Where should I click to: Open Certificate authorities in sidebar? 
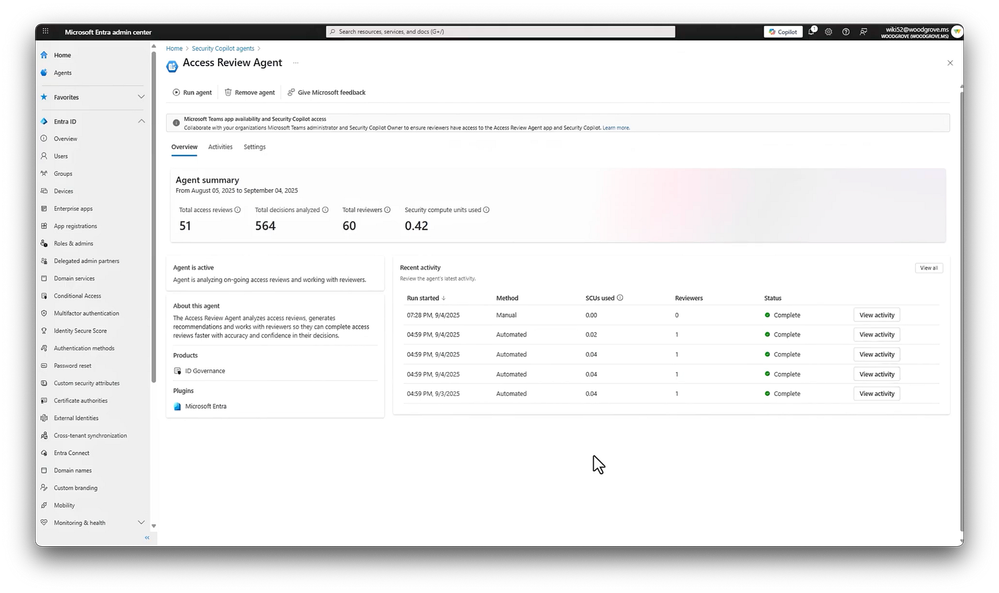(x=80, y=401)
